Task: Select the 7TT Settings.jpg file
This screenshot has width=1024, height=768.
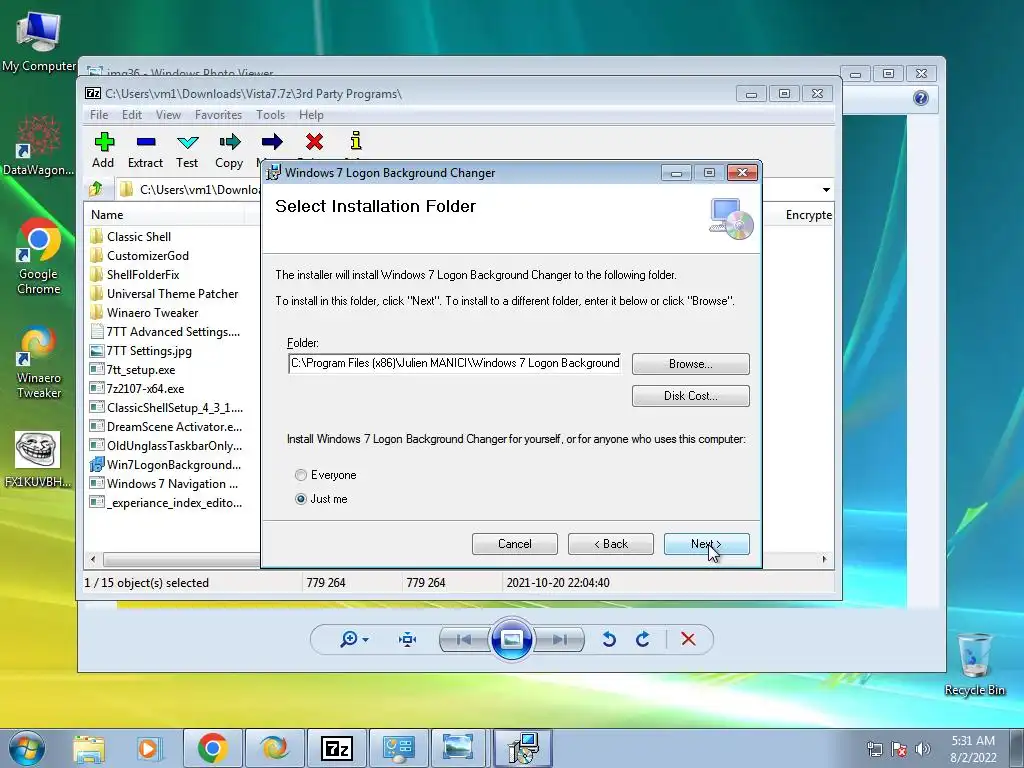Action: 149,351
